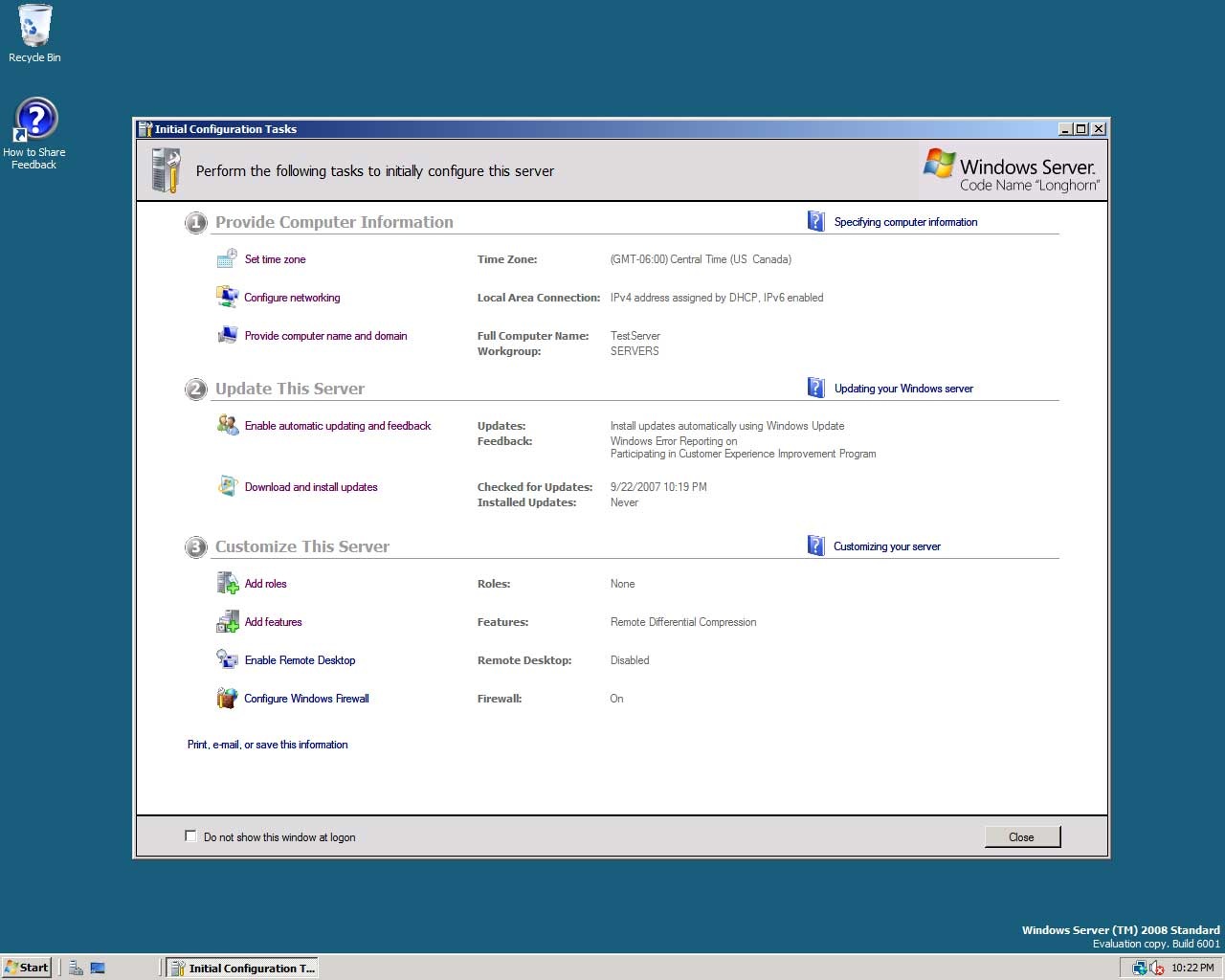1225x980 pixels.
Task: Click the Installed Updates 'Never' value
Action: [624, 502]
